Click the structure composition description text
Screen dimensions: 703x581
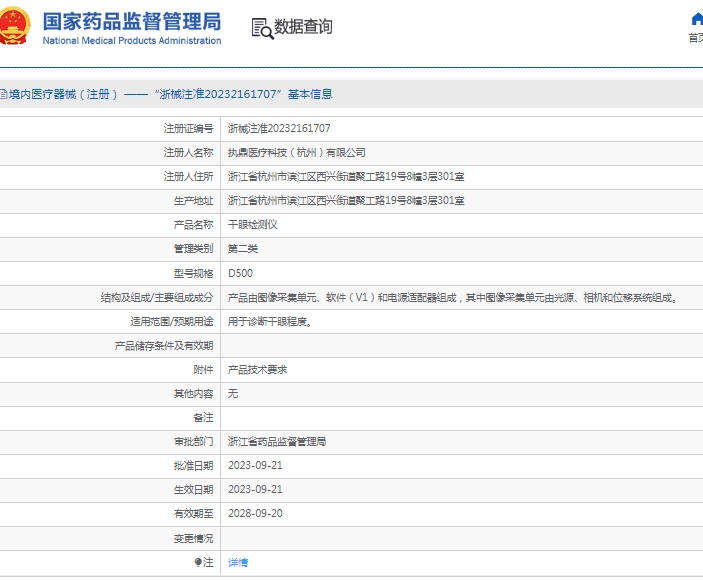click(453, 297)
